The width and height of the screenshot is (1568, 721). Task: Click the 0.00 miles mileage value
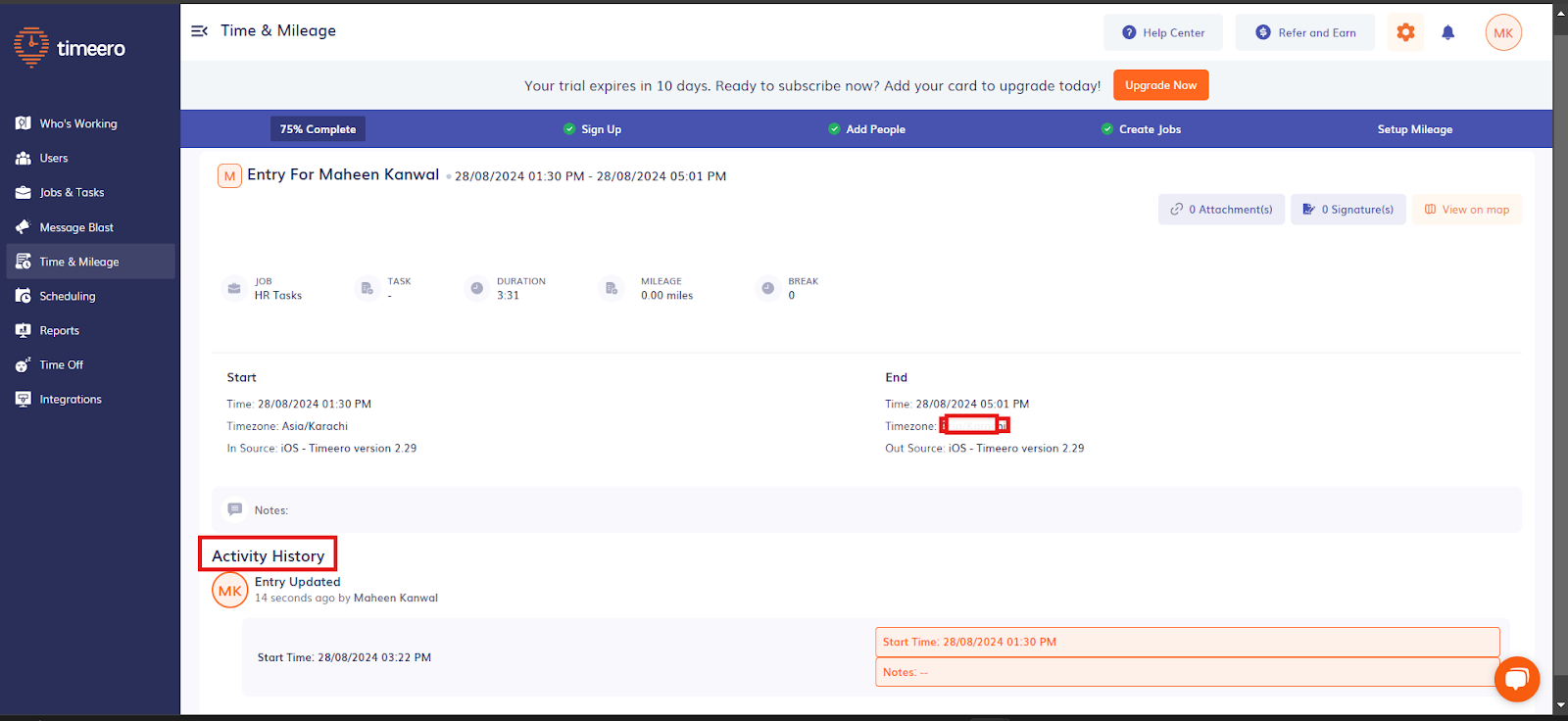[666, 295]
